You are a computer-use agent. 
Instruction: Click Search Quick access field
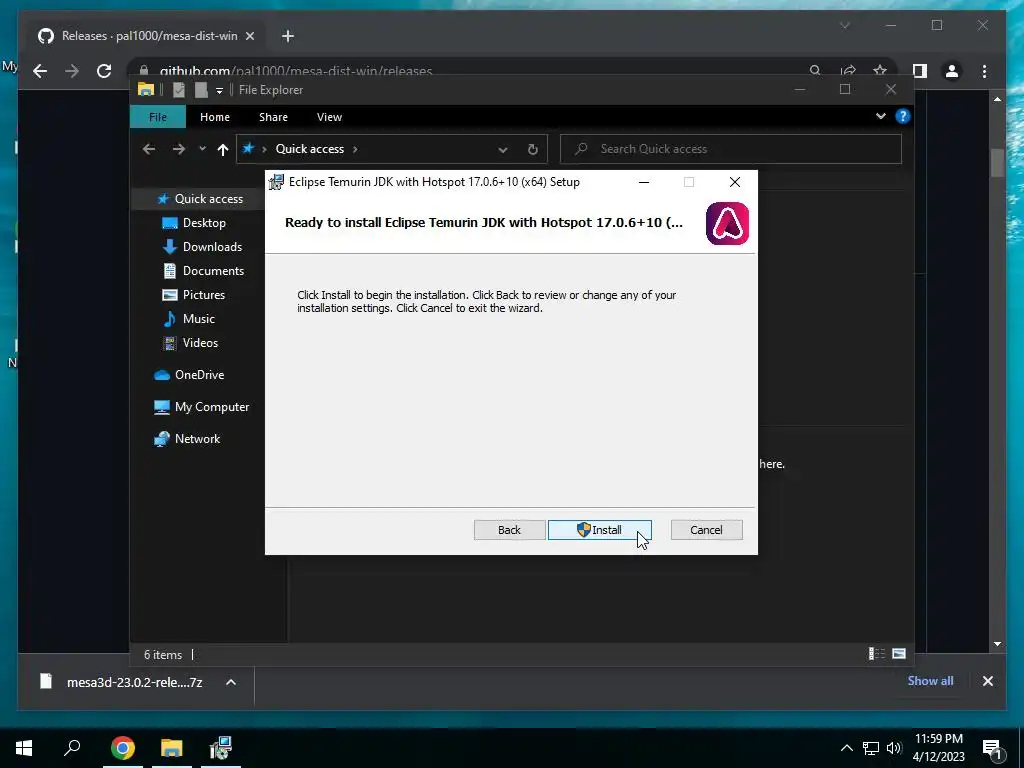point(731,149)
